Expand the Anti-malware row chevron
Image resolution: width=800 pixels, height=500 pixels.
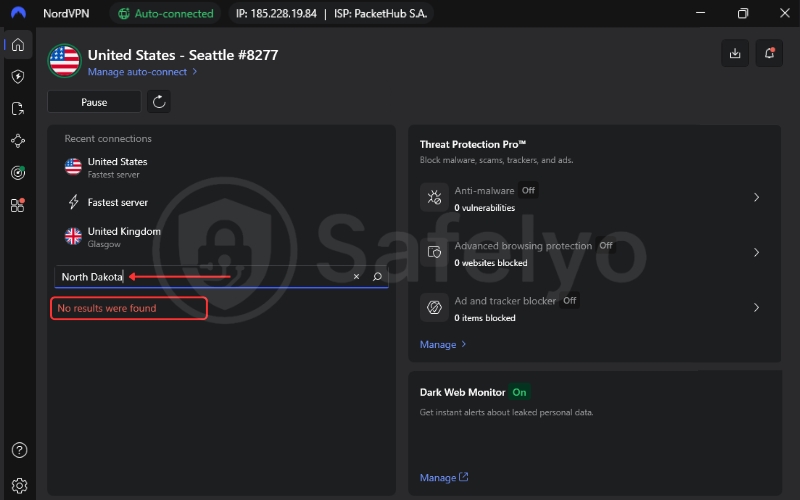(x=756, y=198)
